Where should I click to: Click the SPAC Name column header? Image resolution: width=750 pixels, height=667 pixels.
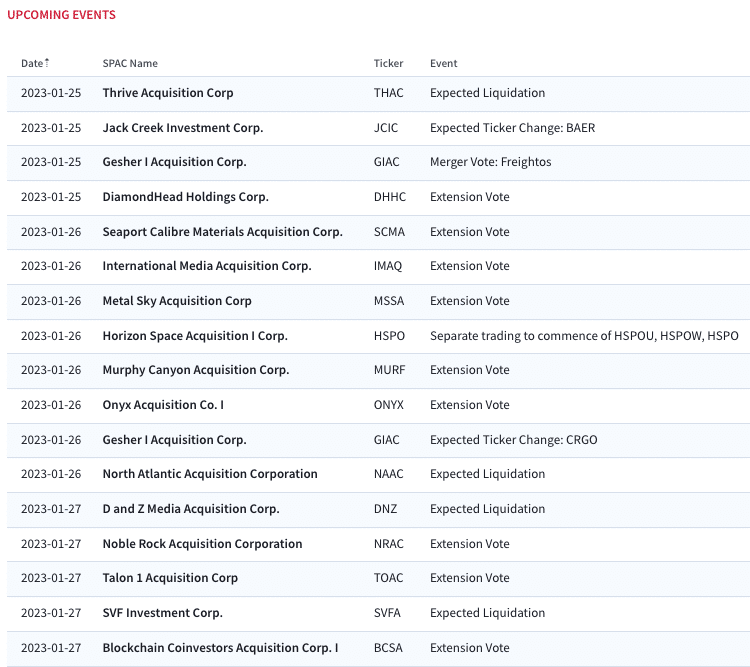pyautogui.click(x=130, y=63)
